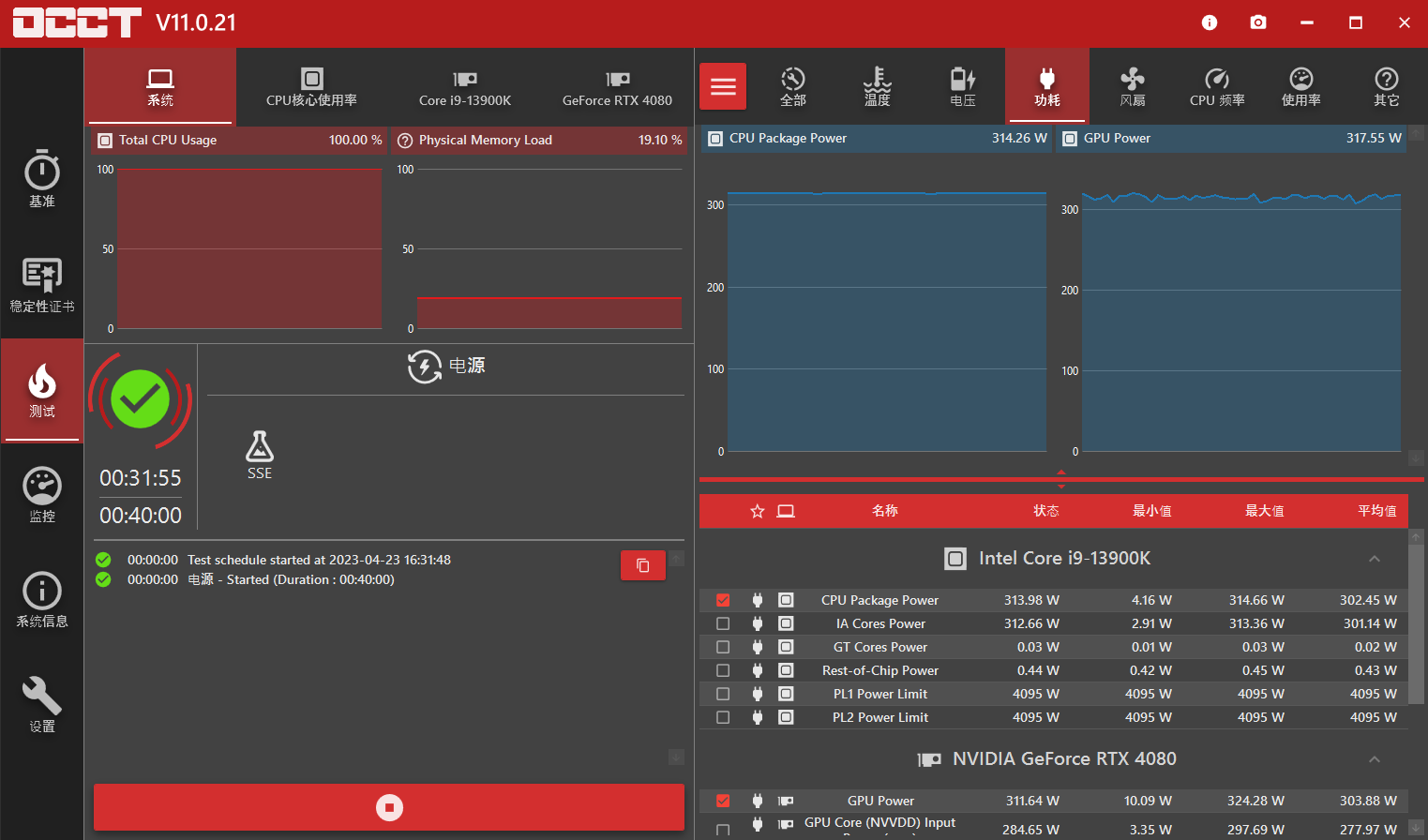The width and height of the screenshot is (1428, 840).
Task: Enable graphing for IA Cores Power
Action: (x=722, y=623)
